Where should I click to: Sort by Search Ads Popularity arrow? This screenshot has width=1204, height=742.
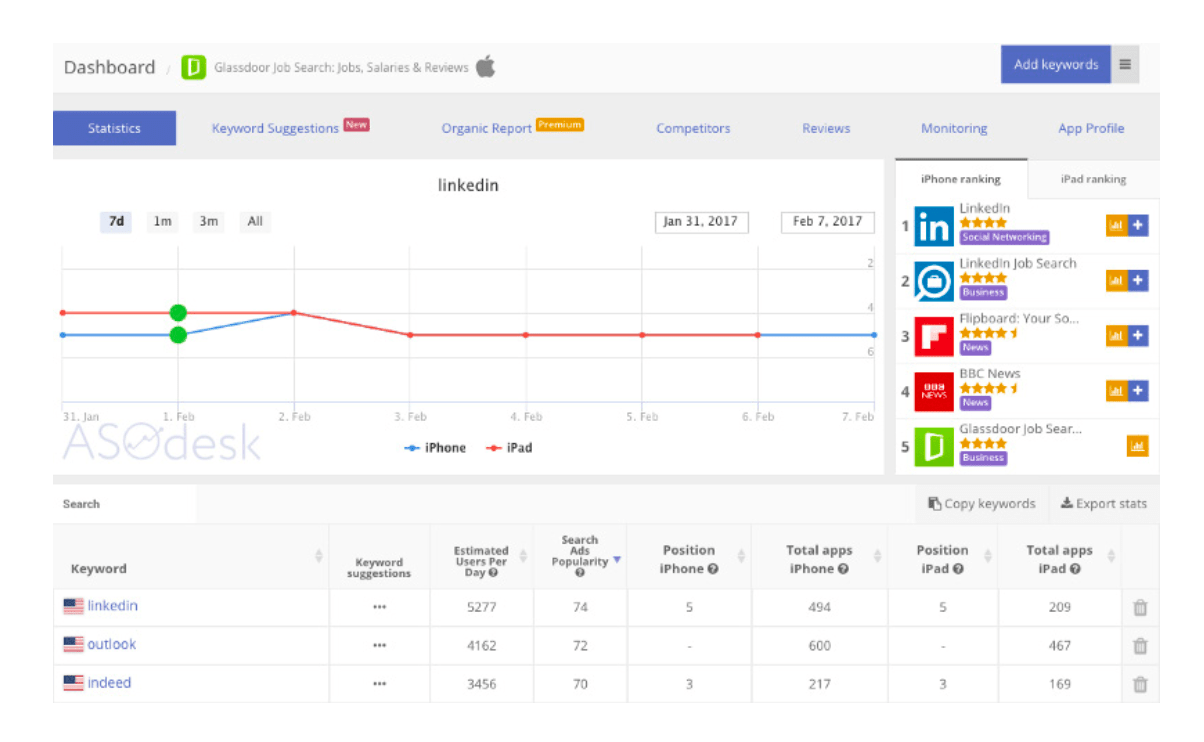point(617,560)
